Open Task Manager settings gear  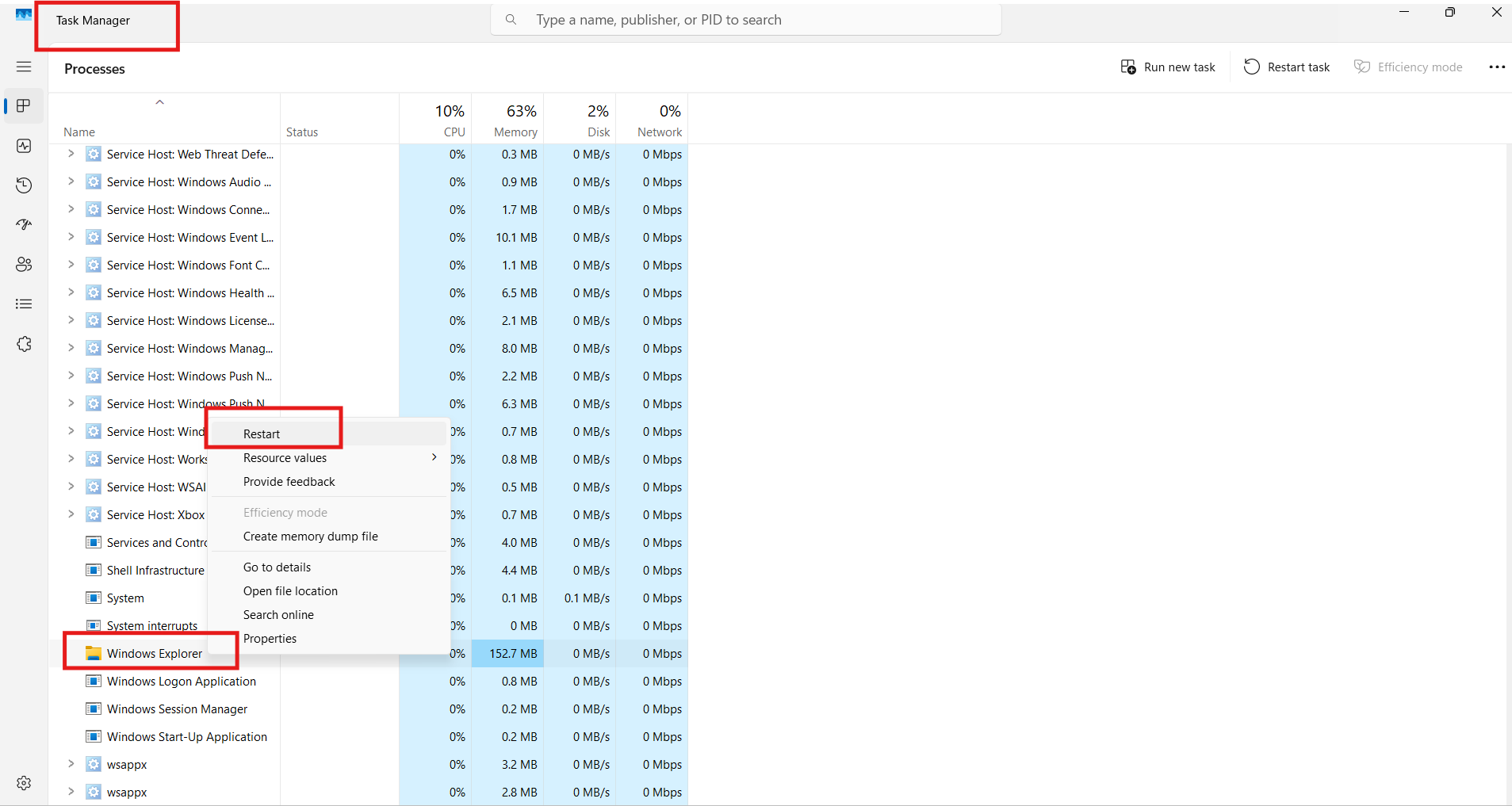[x=24, y=783]
